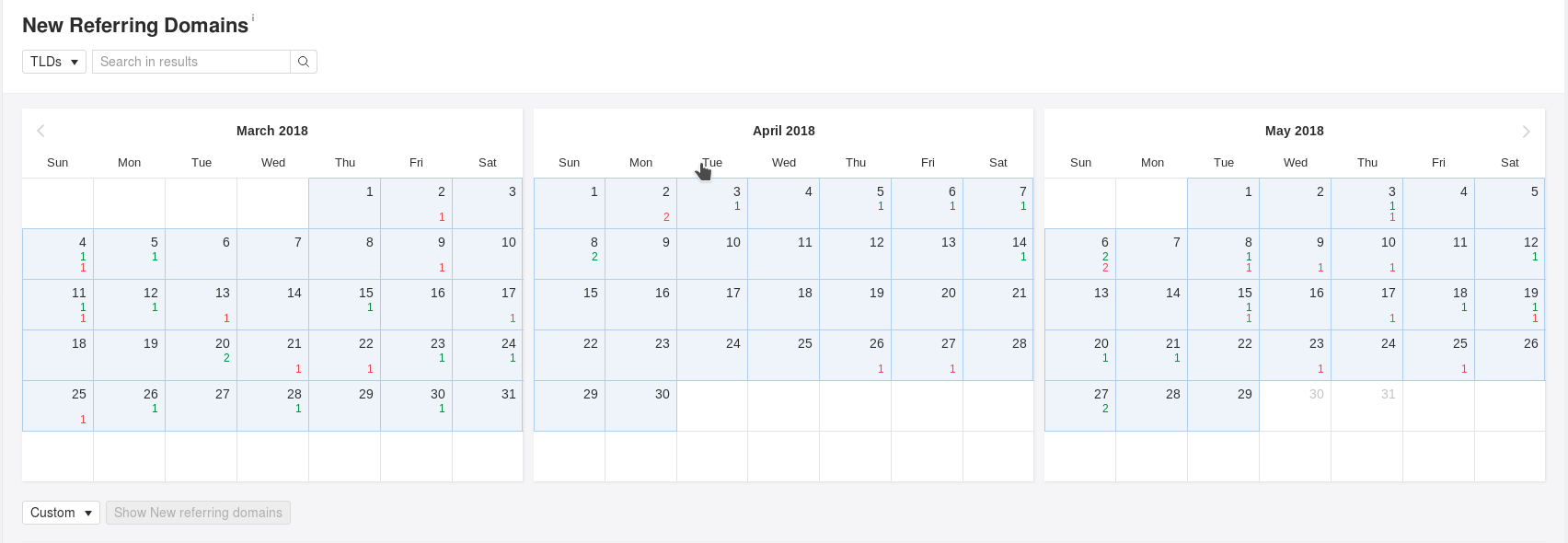The height and width of the screenshot is (543, 1568).
Task: Go to next month arrow
Action: (1526, 132)
